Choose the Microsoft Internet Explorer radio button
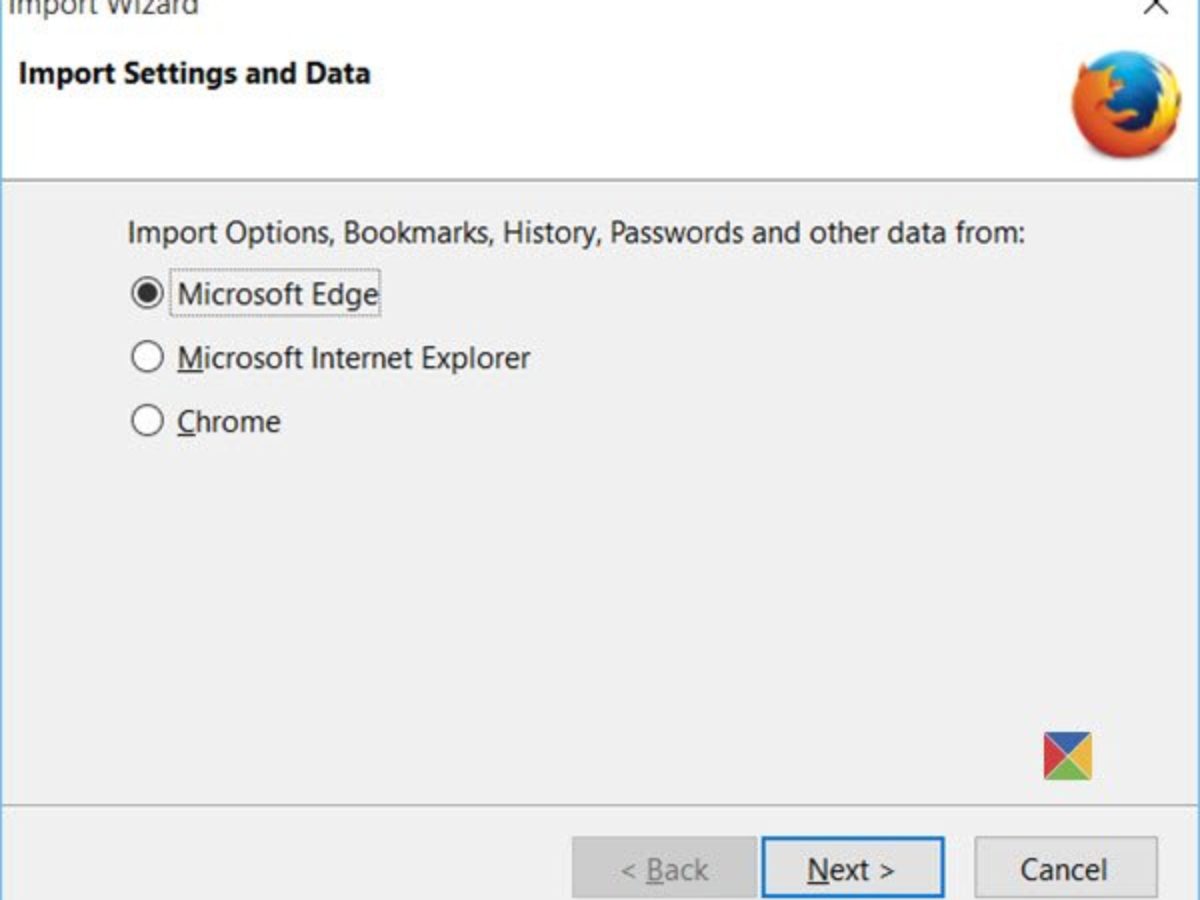 147,357
